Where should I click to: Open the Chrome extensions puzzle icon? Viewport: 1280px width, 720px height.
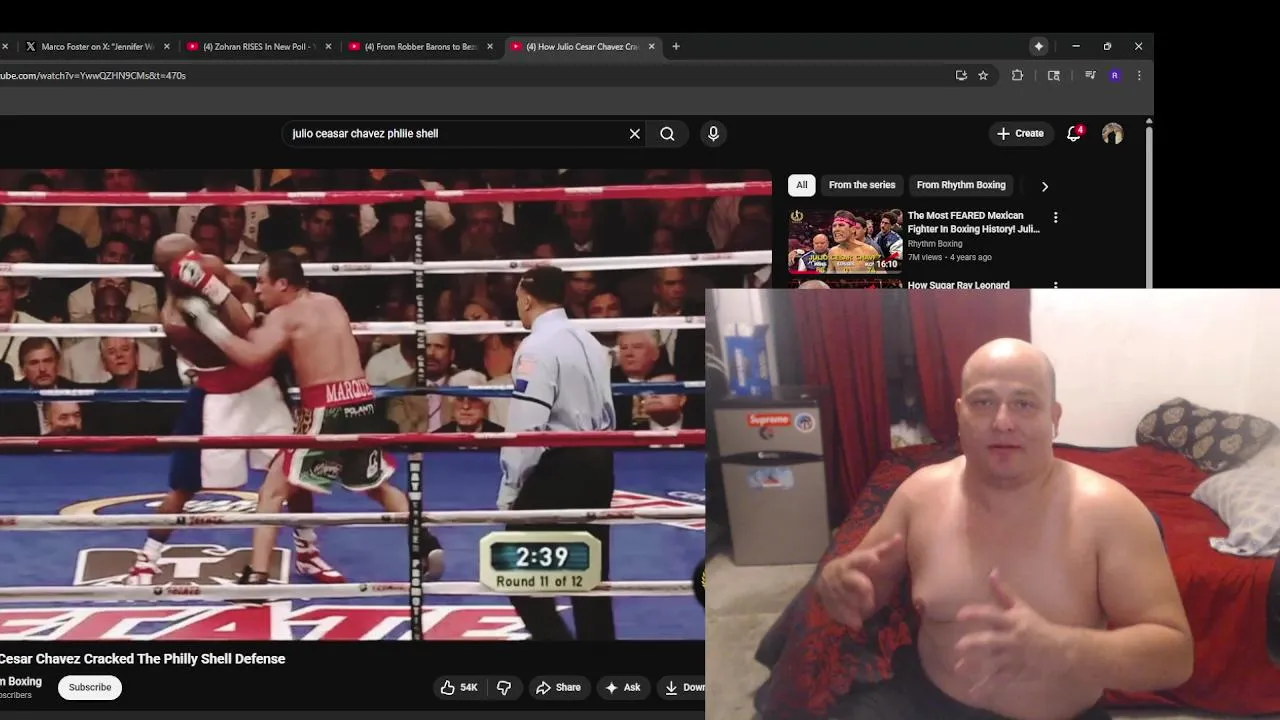[1017, 75]
